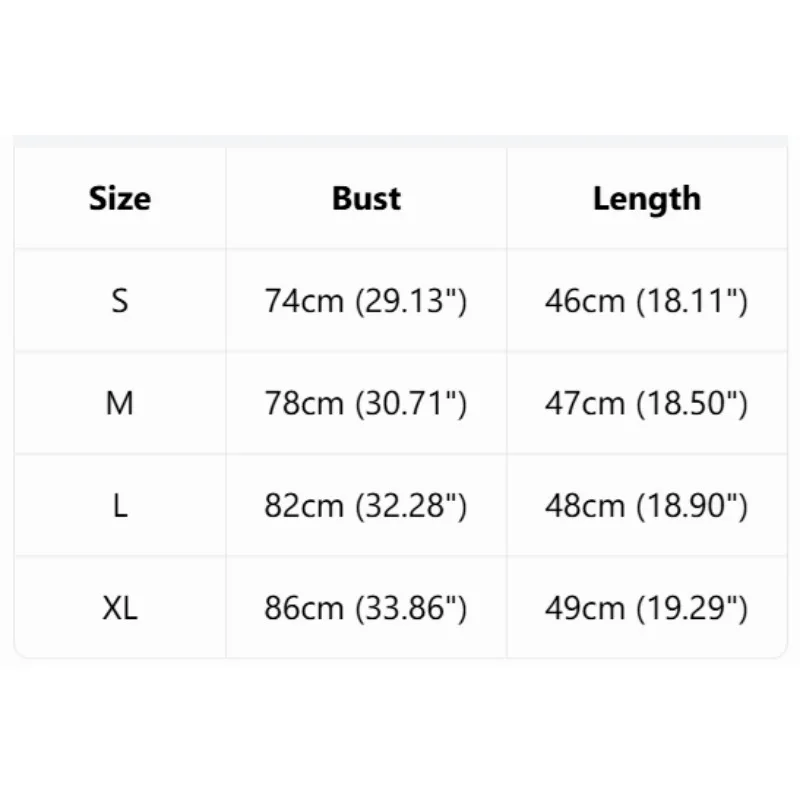800x800 pixels.
Task: Select the S size cell
Action: pos(120,301)
